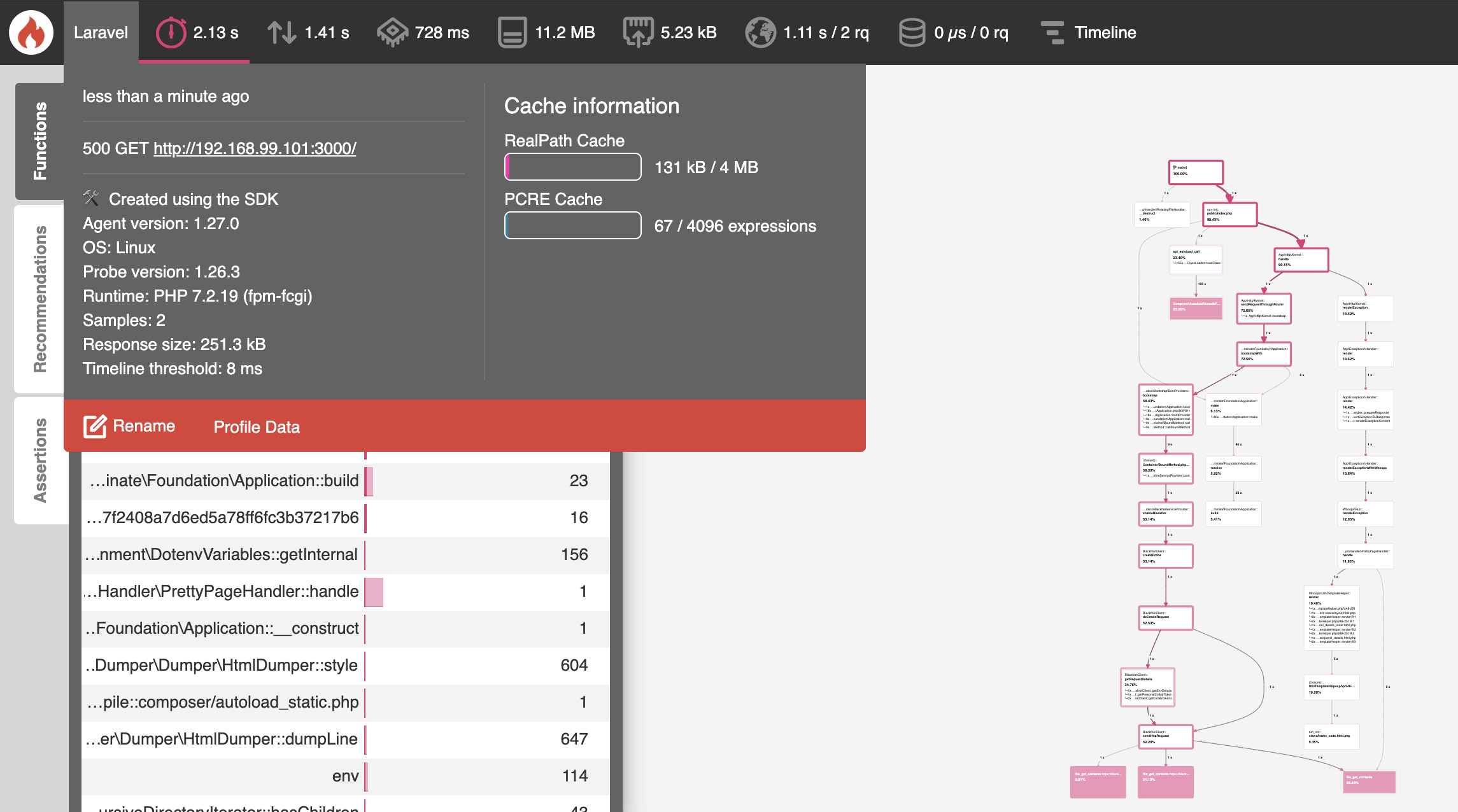Image resolution: width=1458 pixels, height=812 pixels.
Task: Select the CPU time chip icon
Action: point(392,32)
